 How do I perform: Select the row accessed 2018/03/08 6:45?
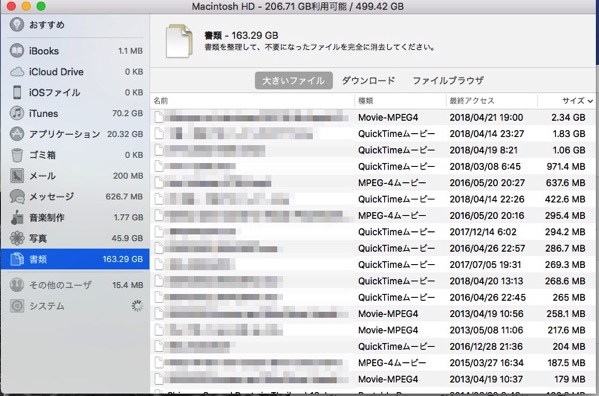pyautogui.click(x=373, y=166)
